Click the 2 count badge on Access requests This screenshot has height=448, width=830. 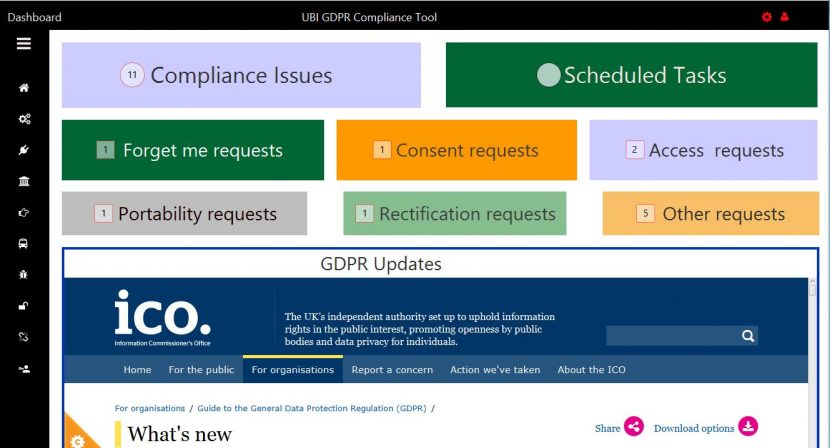click(634, 150)
